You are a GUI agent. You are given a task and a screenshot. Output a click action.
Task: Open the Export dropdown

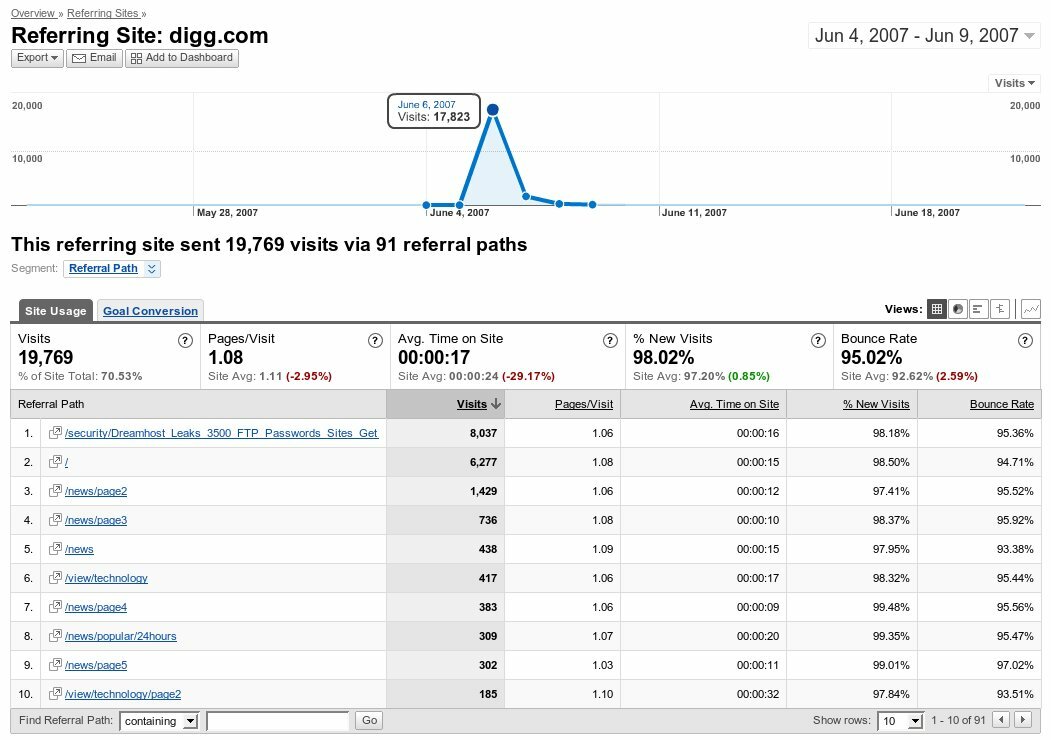[x=37, y=58]
